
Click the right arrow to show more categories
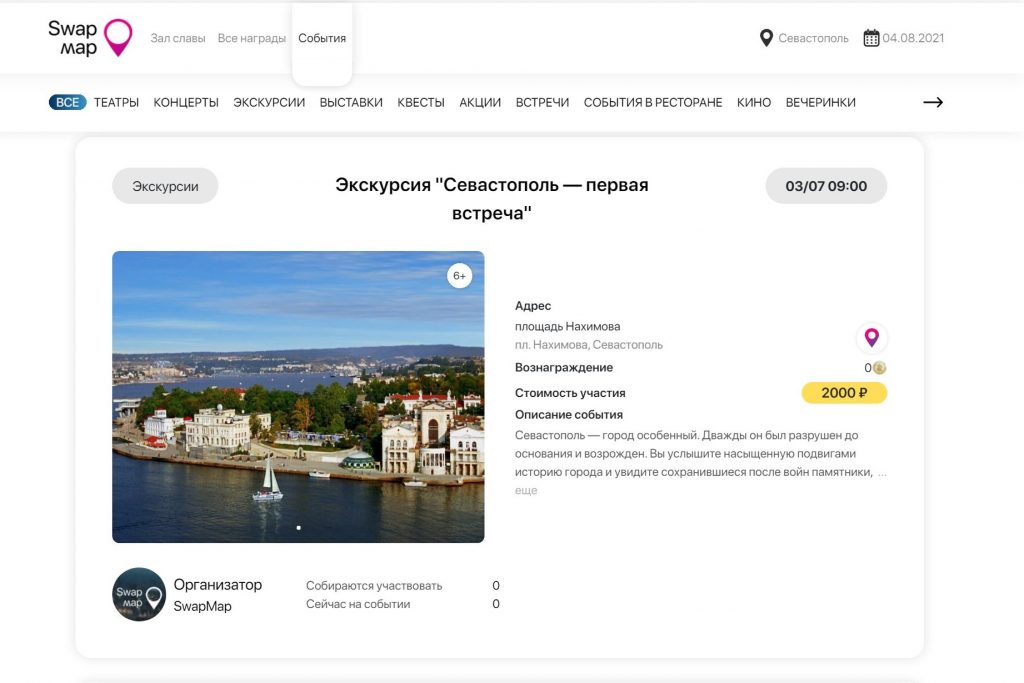[x=933, y=102]
